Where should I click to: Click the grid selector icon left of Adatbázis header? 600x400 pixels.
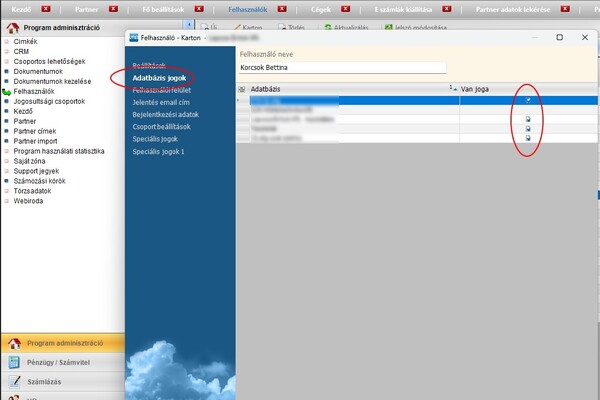point(242,89)
